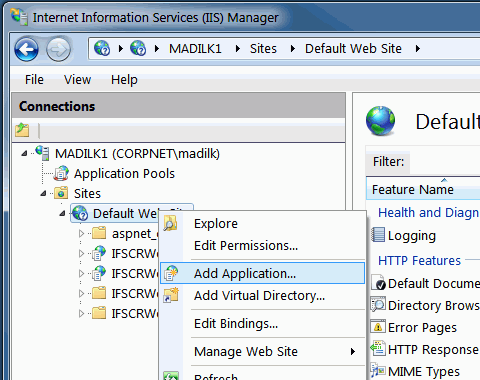
Task: Collapse the Default Web Site node
Action: coord(62,213)
